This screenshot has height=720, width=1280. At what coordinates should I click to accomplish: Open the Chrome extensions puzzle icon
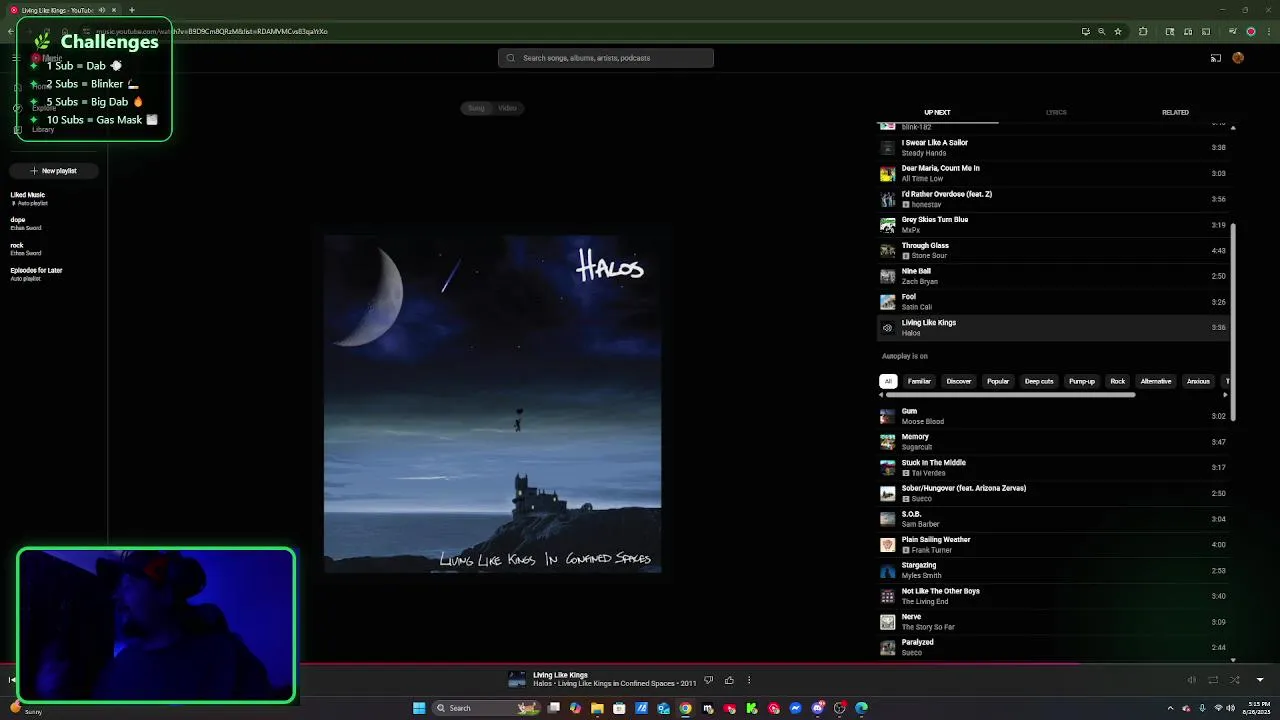(1143, 31)
